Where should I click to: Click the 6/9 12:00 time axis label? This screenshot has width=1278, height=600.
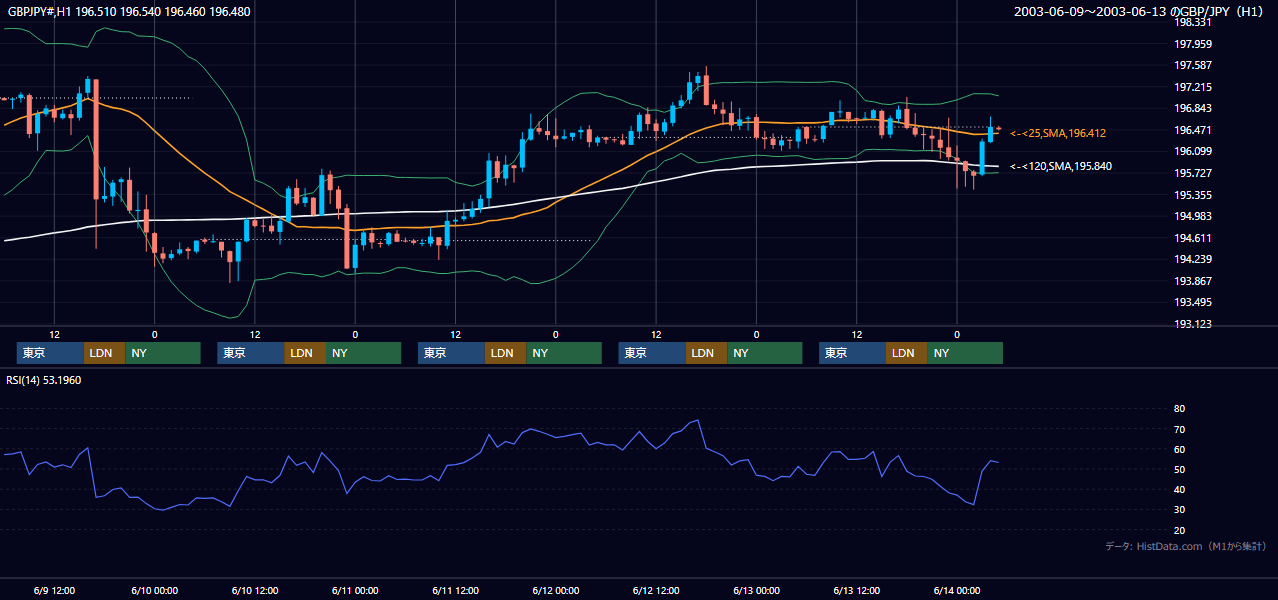click(54, 590)
